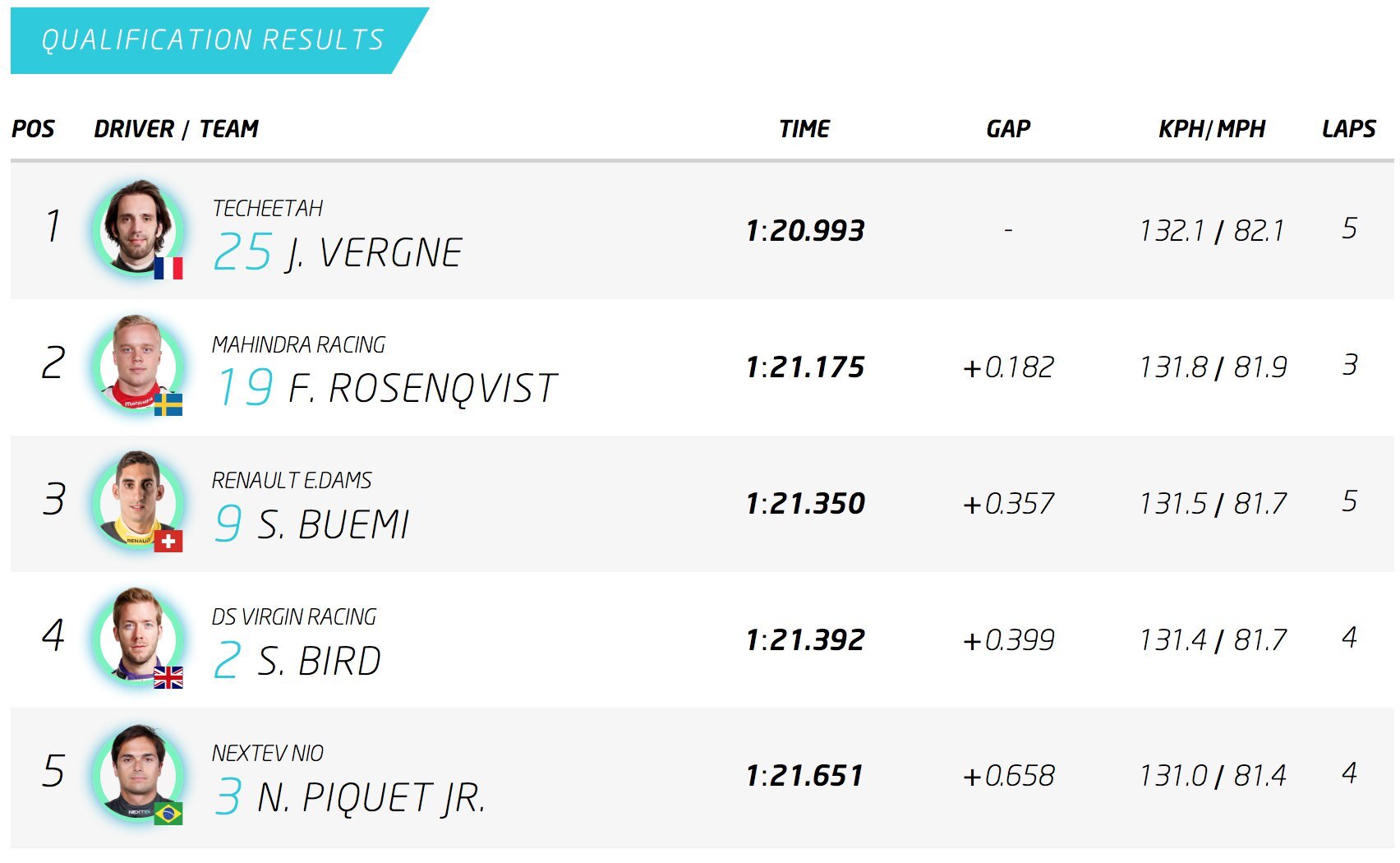
Task: Click the TIME column header
Action: pyautogui.click(x=804, y=129)
